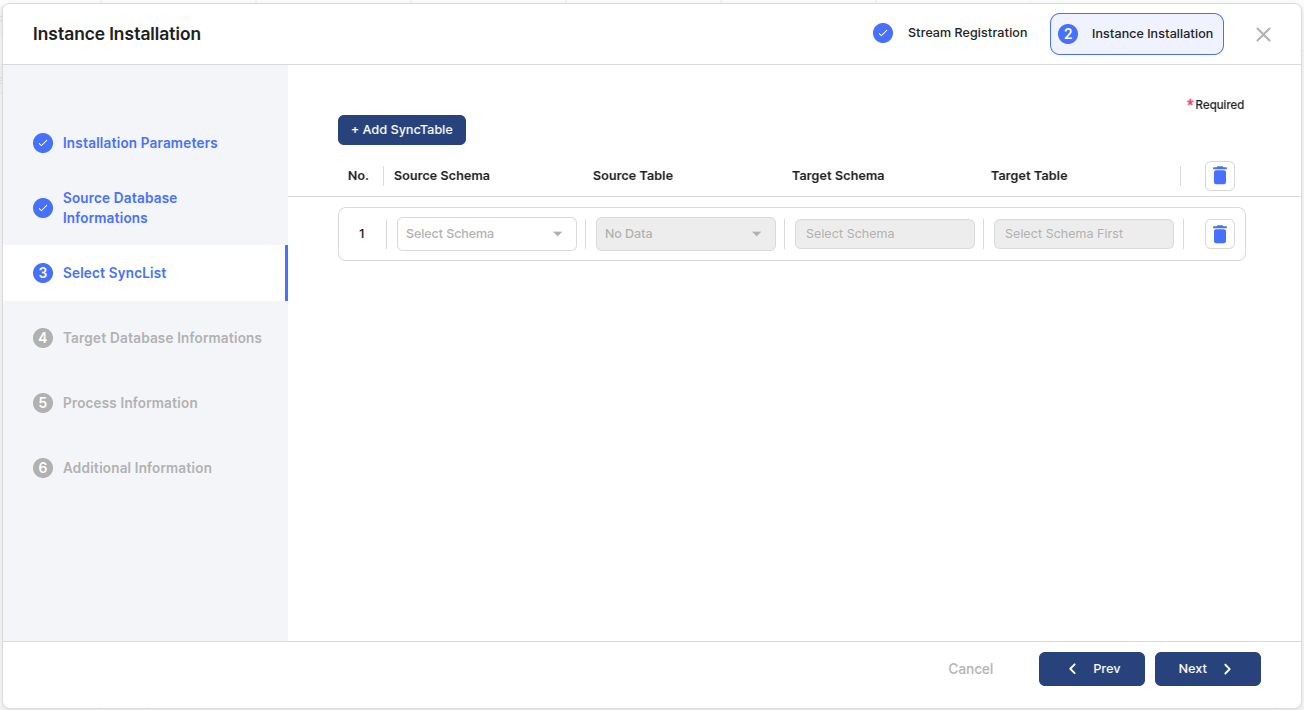Image resolution: width=1304 pixels, height=710 pixels.
Task: Click the Installation Parameters checkmark icon
Action: tap(43, 143)
